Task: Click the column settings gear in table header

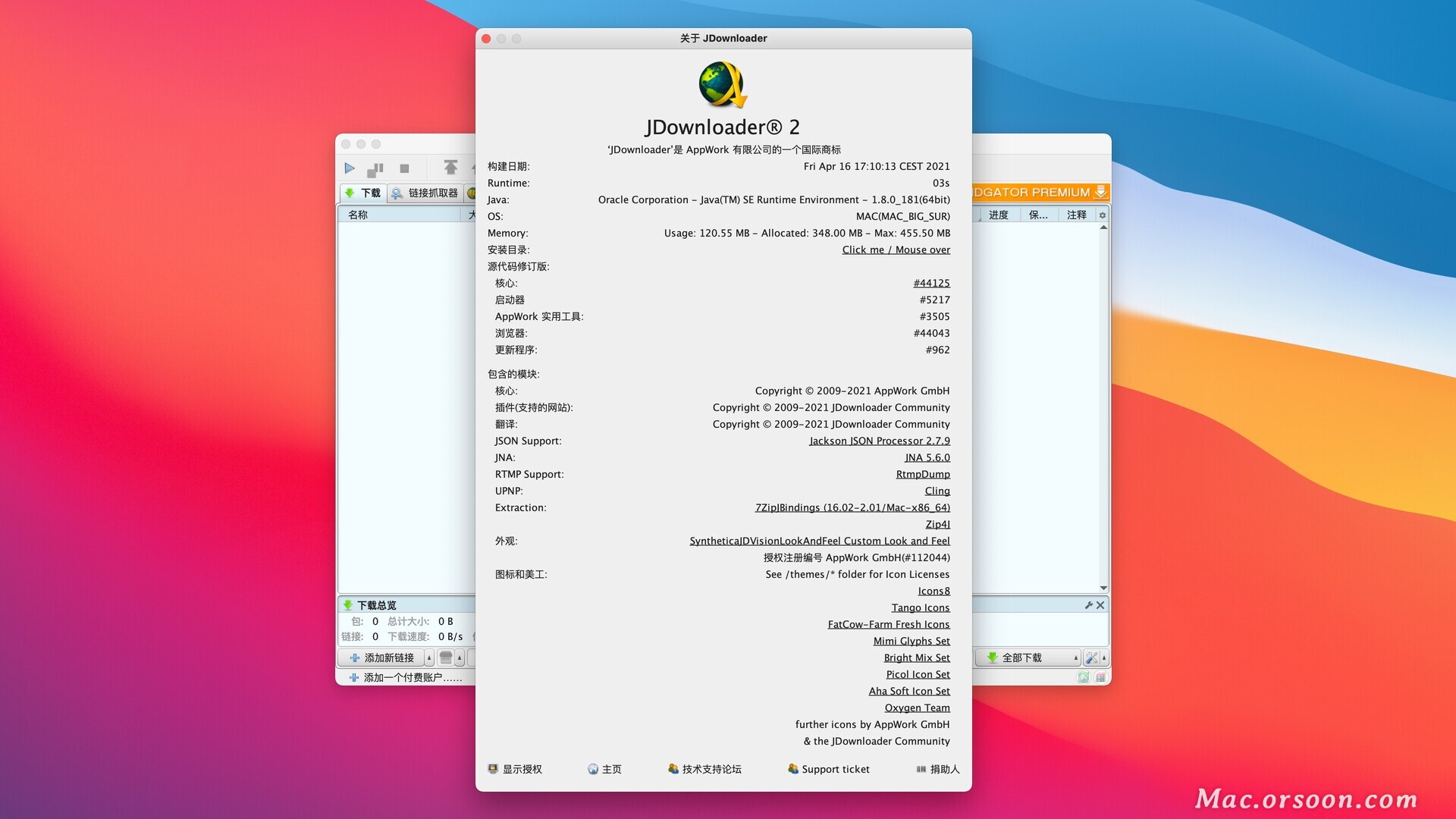Action: click(x=1103, y=215)
